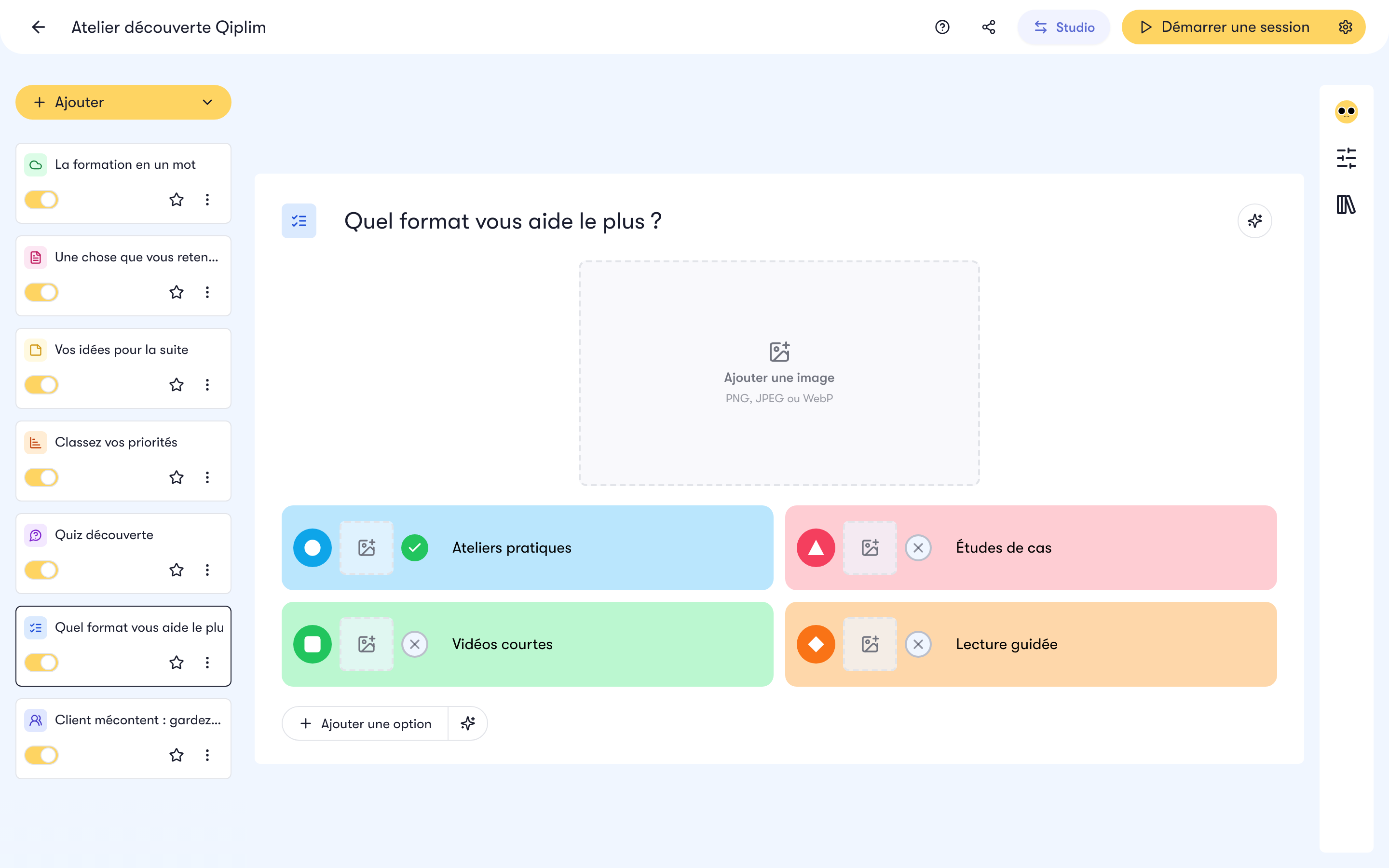The height and width of the screenshot is (868, 1389).
Task: Open 'Classez vos priorités' activity
Action: tap(123, 461)
